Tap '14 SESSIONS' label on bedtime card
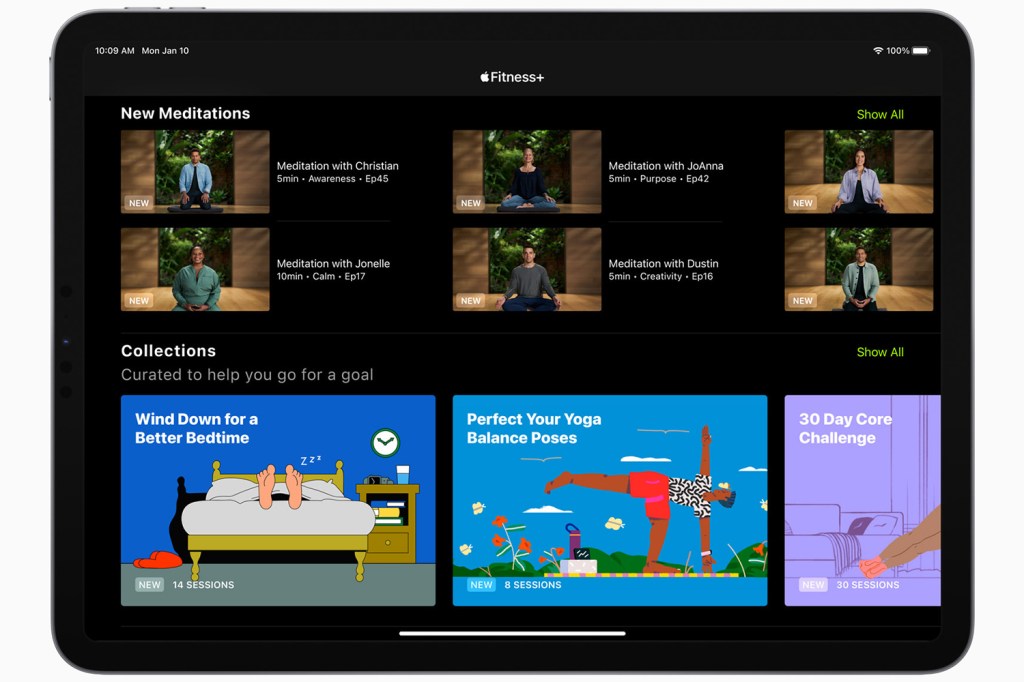The image size is (1024, 682). pos(203,585)
